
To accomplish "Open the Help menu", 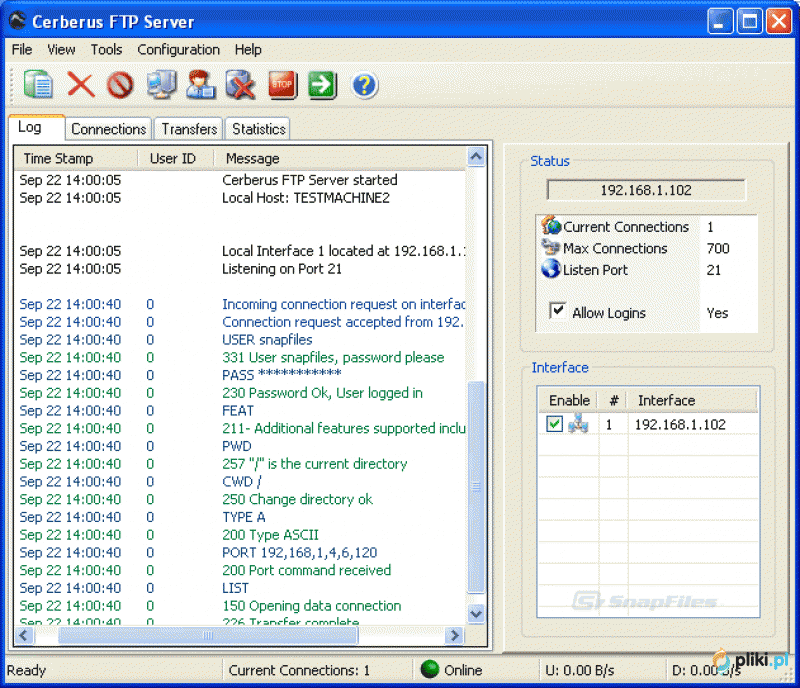I will pos(248,50).
